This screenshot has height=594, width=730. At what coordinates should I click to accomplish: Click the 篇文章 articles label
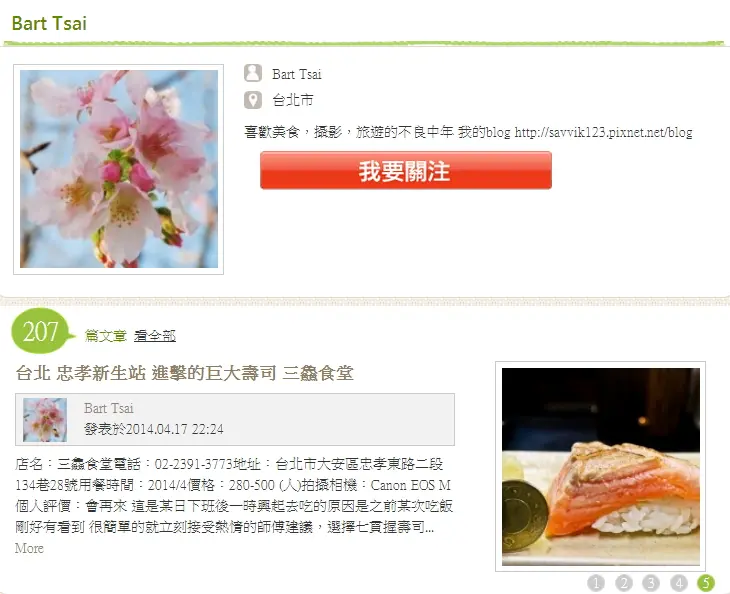click(106, 336)
